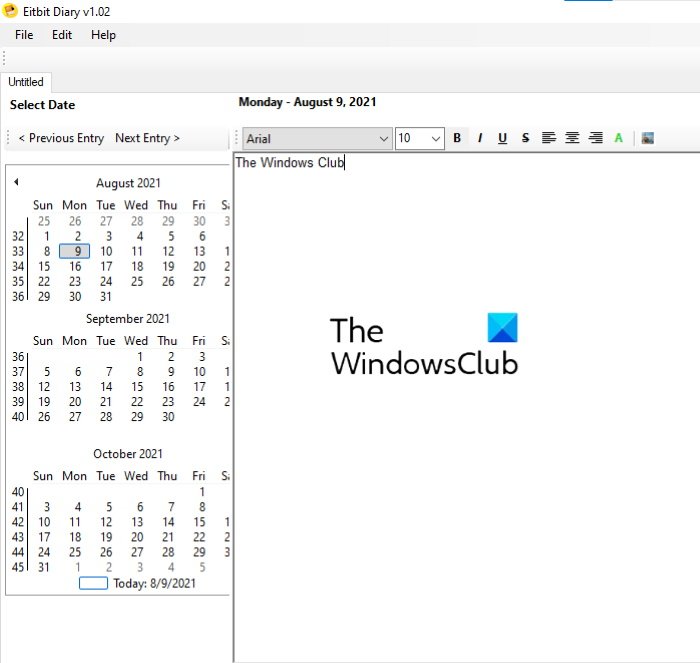Select October 25 in the calendar
This screenshot has height=663, width=700.
[x=75, y=552]
